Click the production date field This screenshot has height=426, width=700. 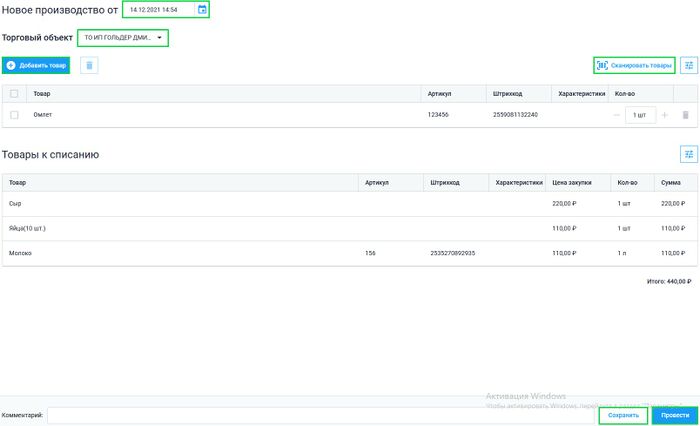tap(158, 10)
